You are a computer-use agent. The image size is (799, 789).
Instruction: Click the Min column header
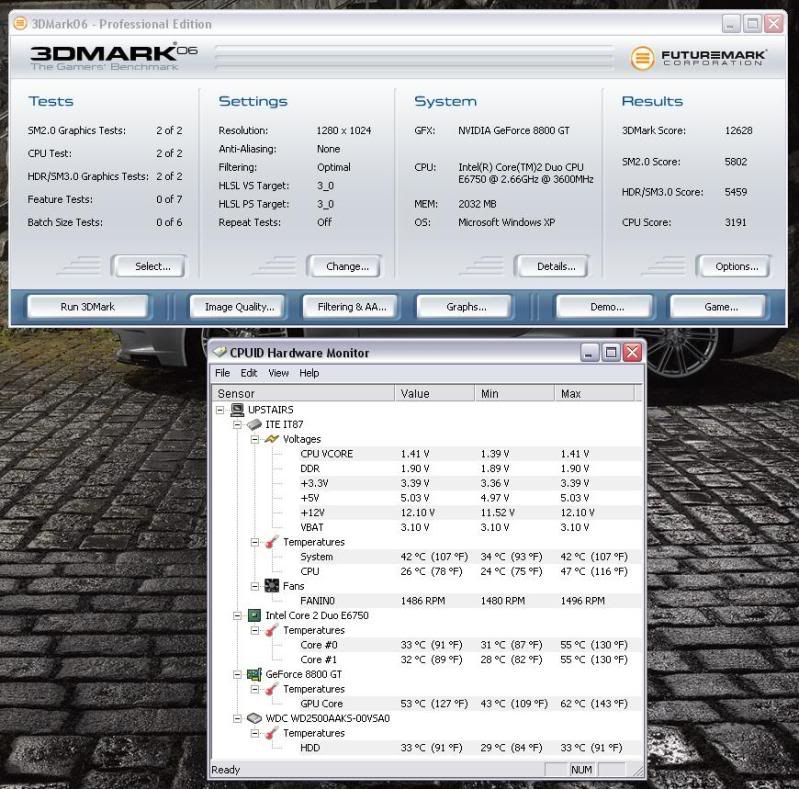[x=515, y=393]
